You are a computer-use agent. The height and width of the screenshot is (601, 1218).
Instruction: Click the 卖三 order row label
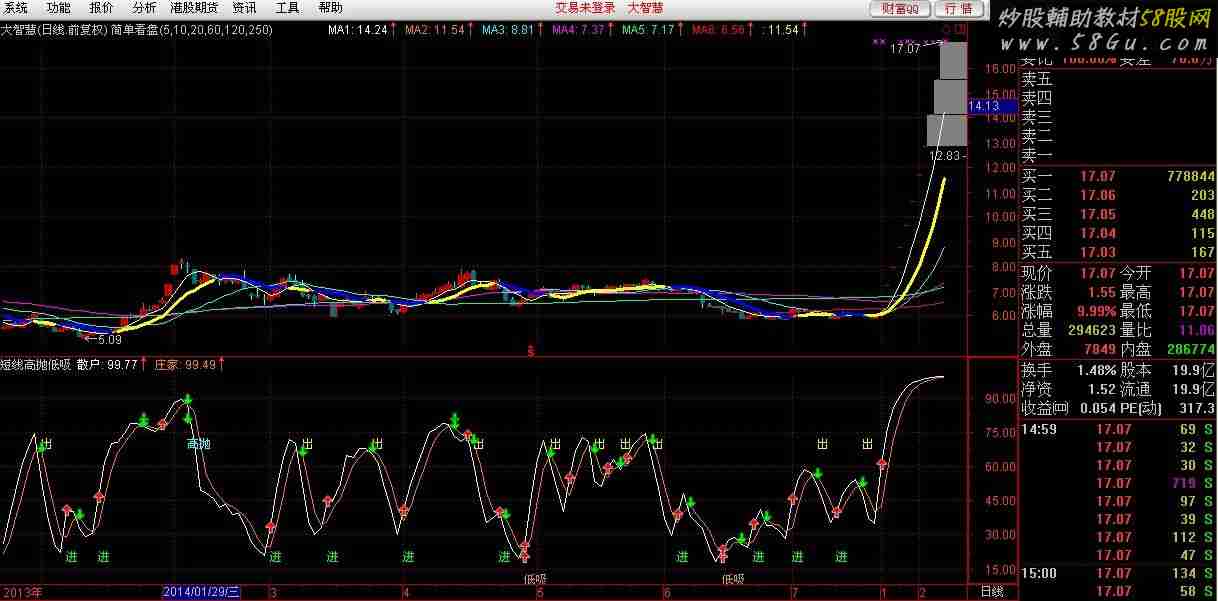tap(1037, 117)
